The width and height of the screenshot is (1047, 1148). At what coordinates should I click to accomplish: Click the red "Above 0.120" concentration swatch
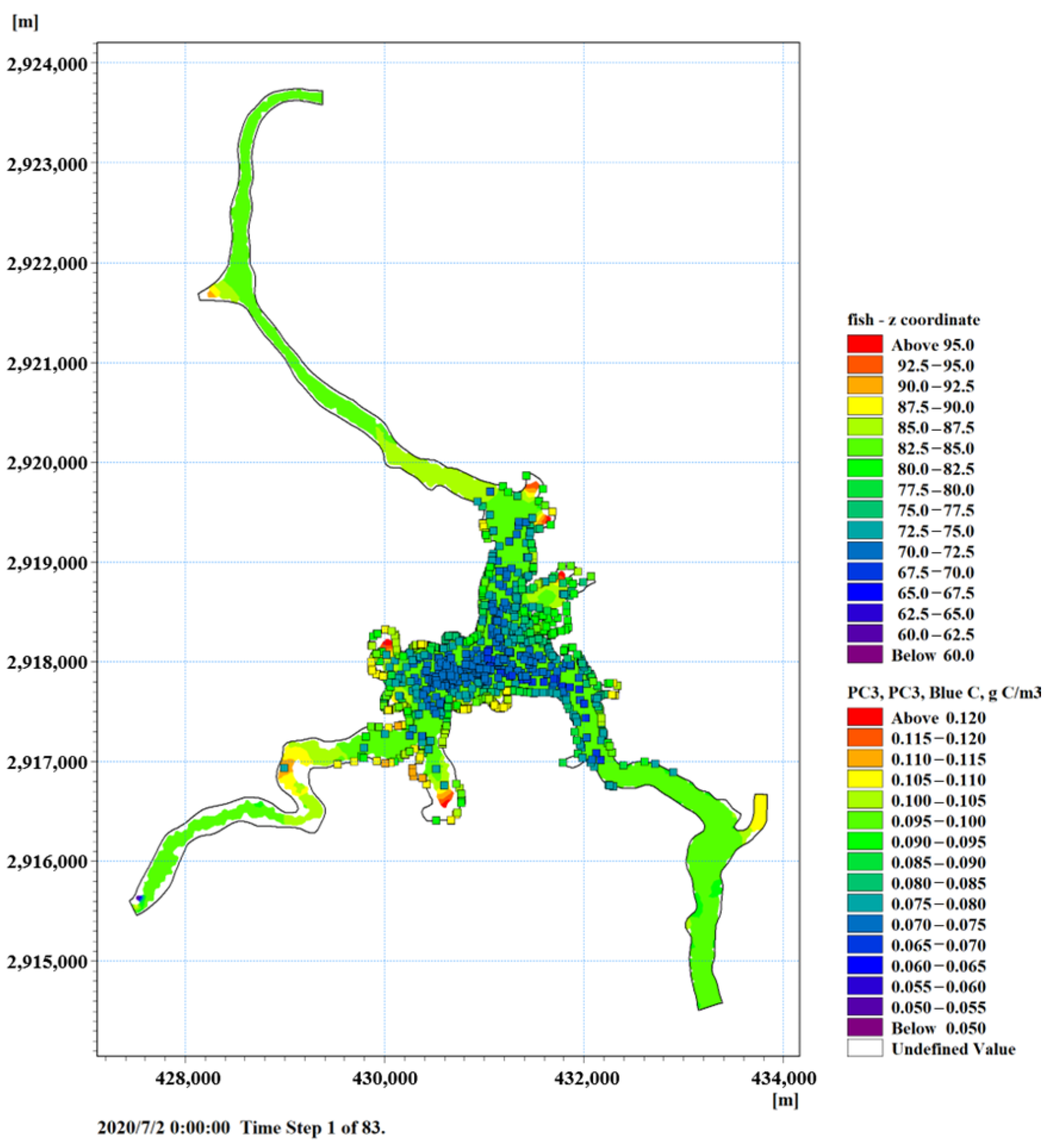[864, 717]
